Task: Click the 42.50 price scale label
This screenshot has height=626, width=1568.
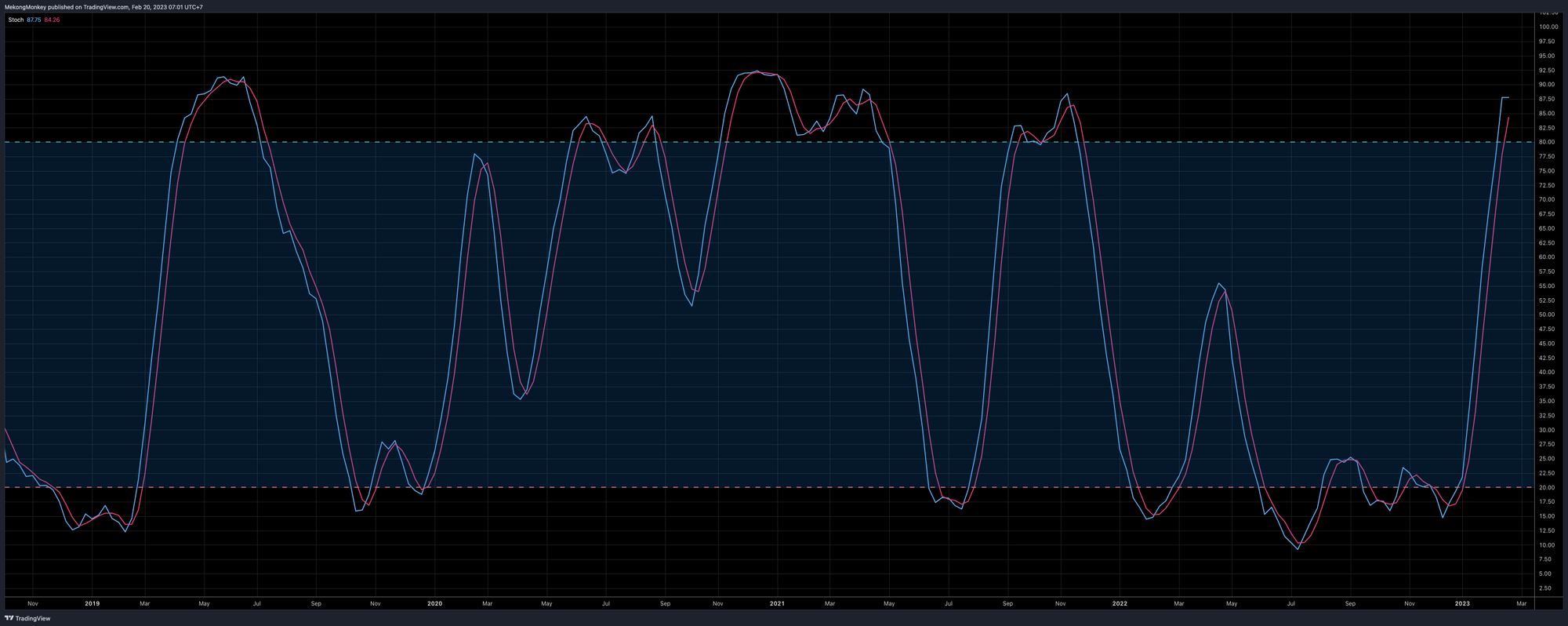Action: click(1548, 358)
